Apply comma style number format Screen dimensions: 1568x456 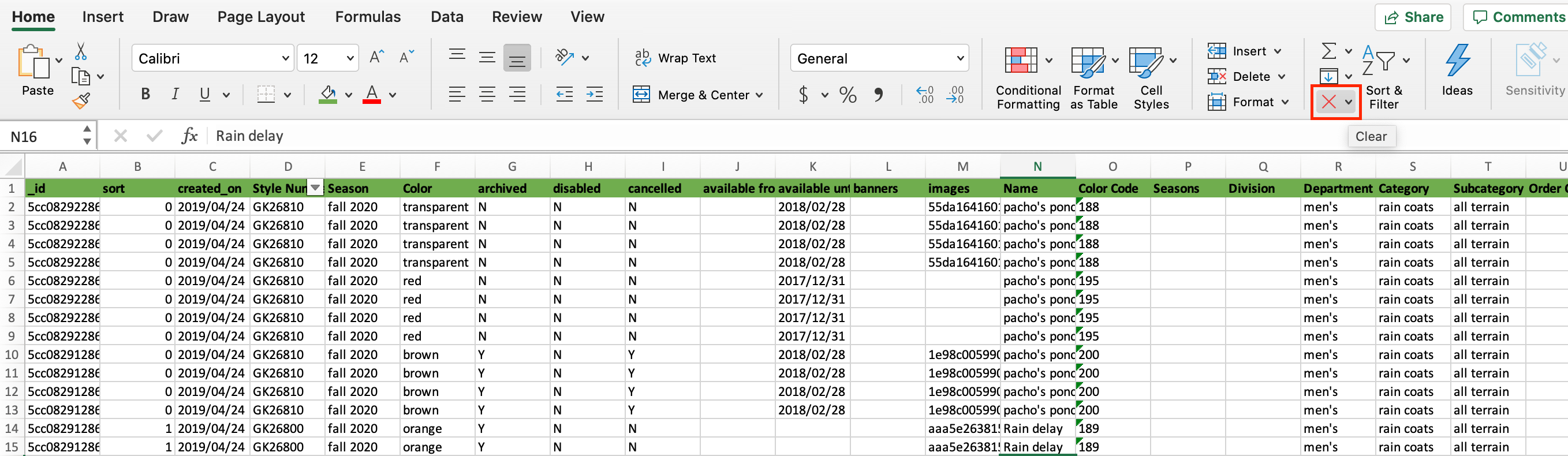[878, 94]
